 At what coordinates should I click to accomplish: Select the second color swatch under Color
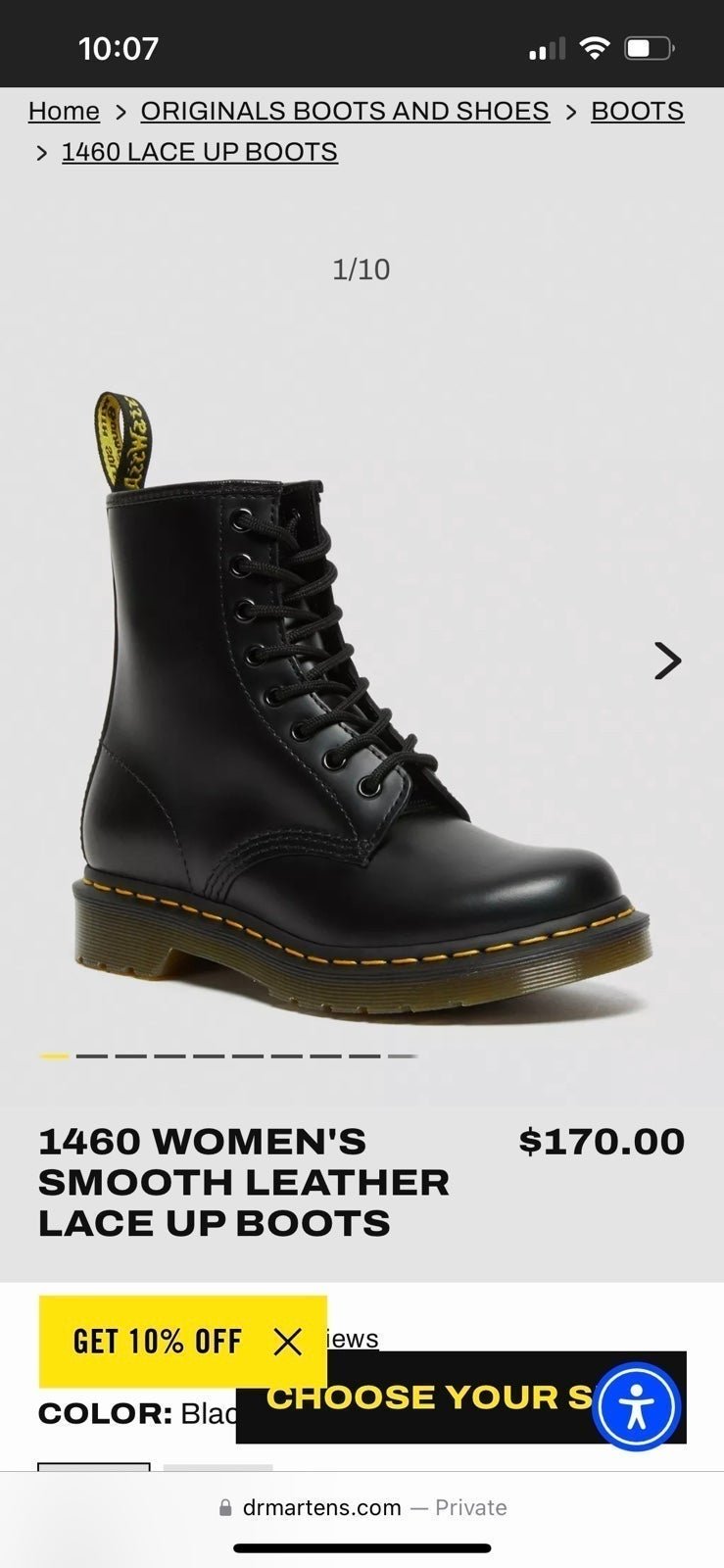pyautogui.click(x=217, y=1467)
